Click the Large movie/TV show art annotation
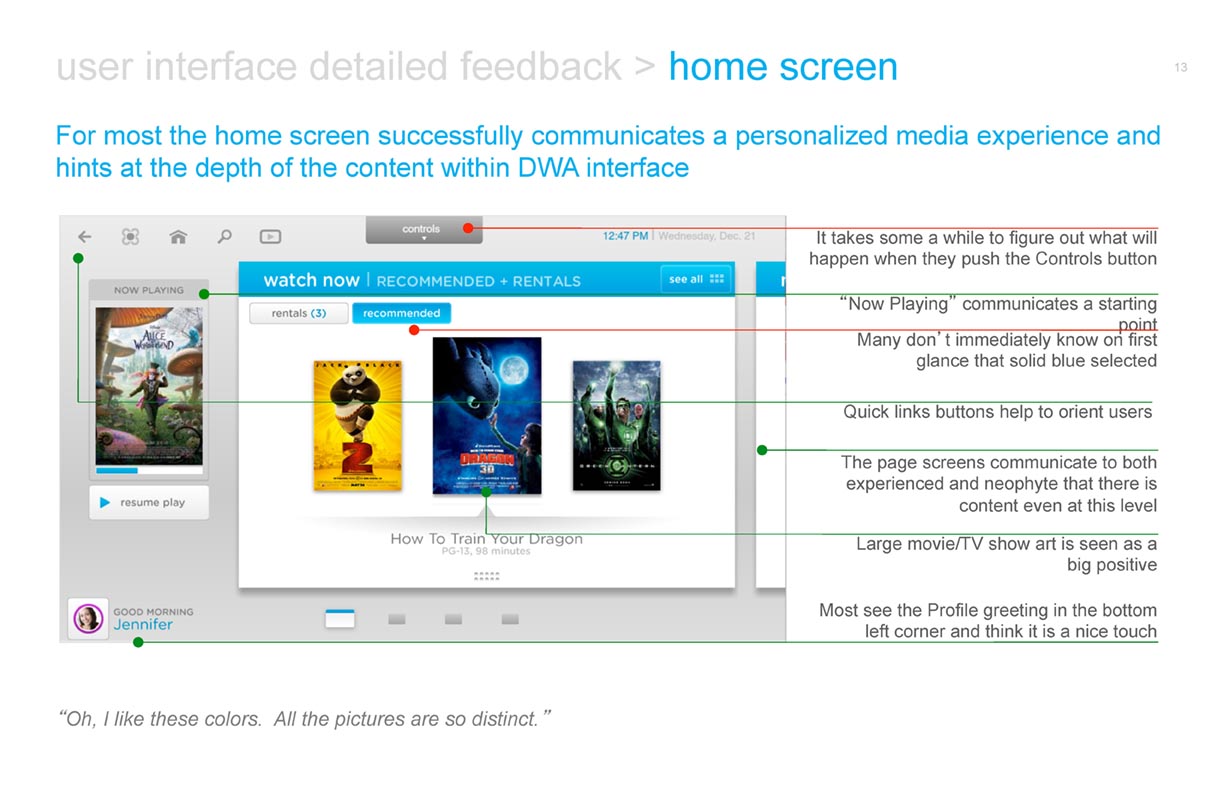 1006,554
